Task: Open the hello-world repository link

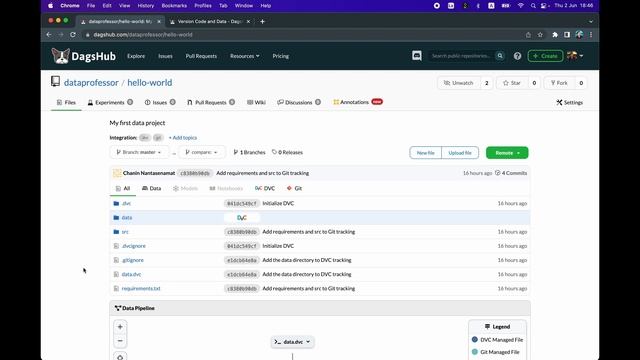Action: click(149, 82)
